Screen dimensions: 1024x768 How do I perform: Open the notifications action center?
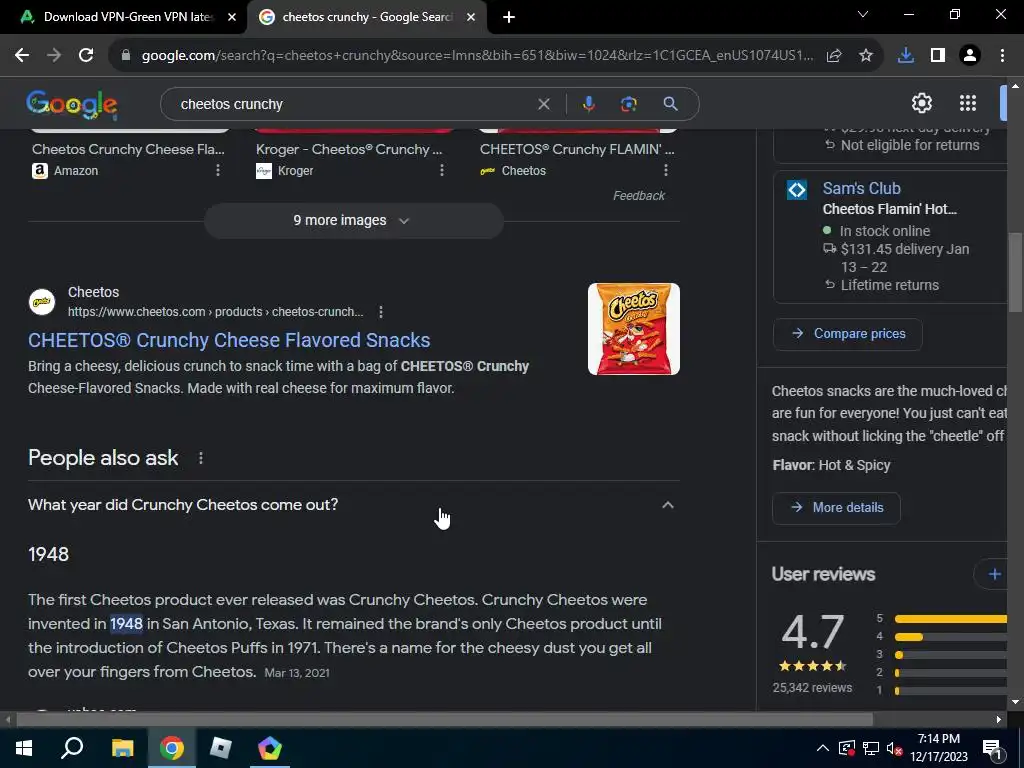click(x=992, y=748)
